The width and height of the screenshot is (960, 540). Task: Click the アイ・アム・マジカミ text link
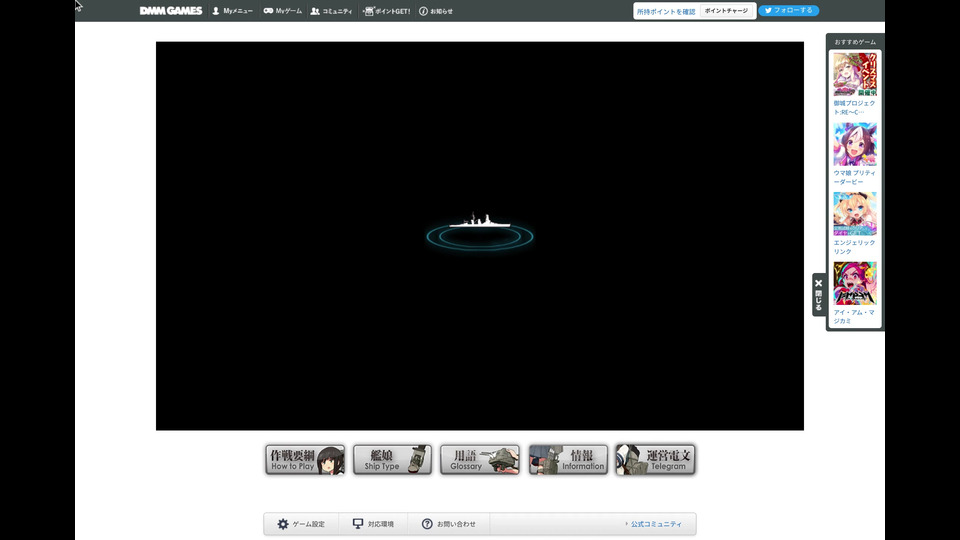coord(854,317)
